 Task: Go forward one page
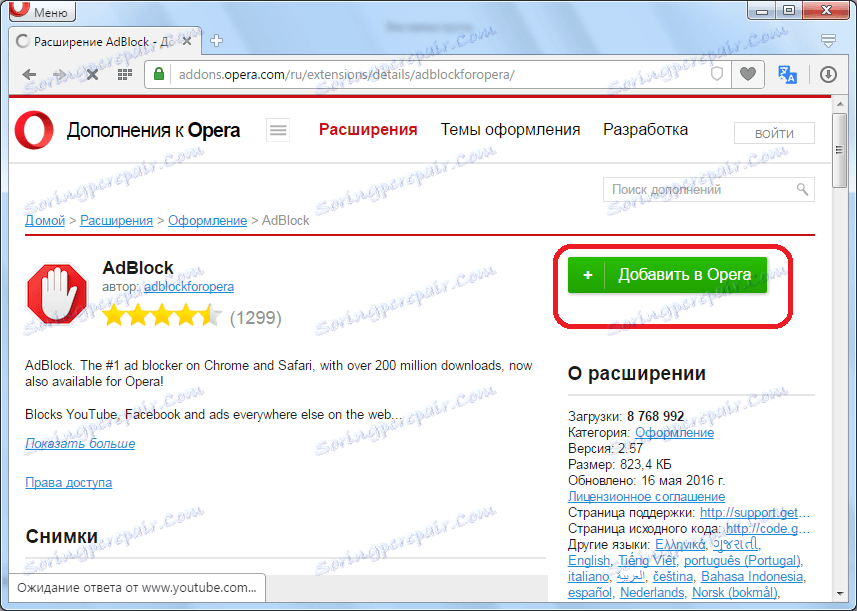[x=60, y=74]
